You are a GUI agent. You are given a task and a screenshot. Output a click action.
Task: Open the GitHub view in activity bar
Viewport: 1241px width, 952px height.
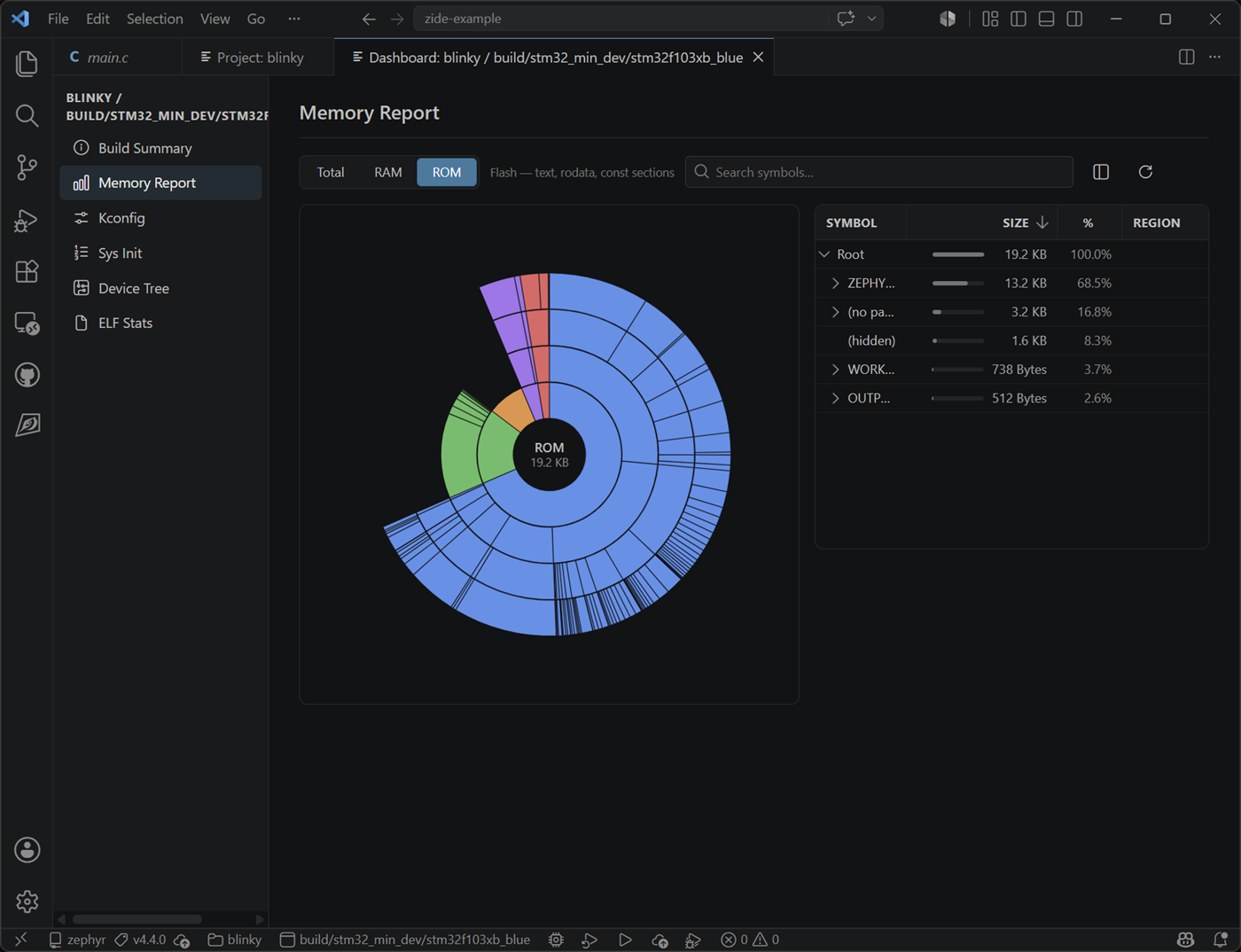pyautogui.click(x=27, y=375)
